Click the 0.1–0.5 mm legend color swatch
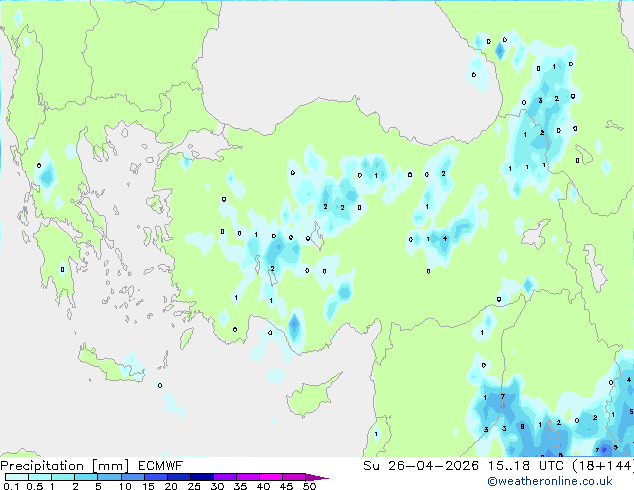Image resolution: width=634 pixels, height=490 pixels. coord(17,477)
